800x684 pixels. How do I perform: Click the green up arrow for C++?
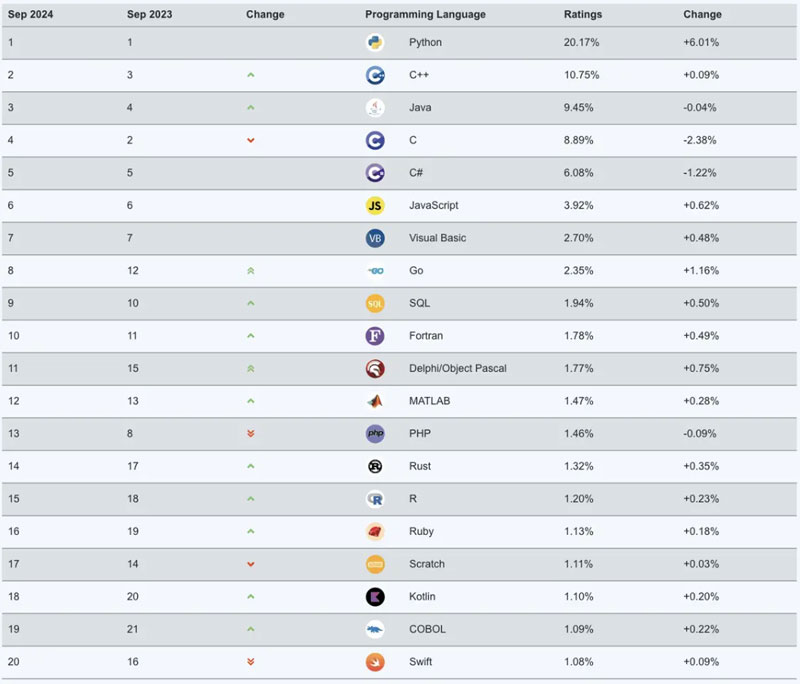pyautogui.click(x=251, y=75)
